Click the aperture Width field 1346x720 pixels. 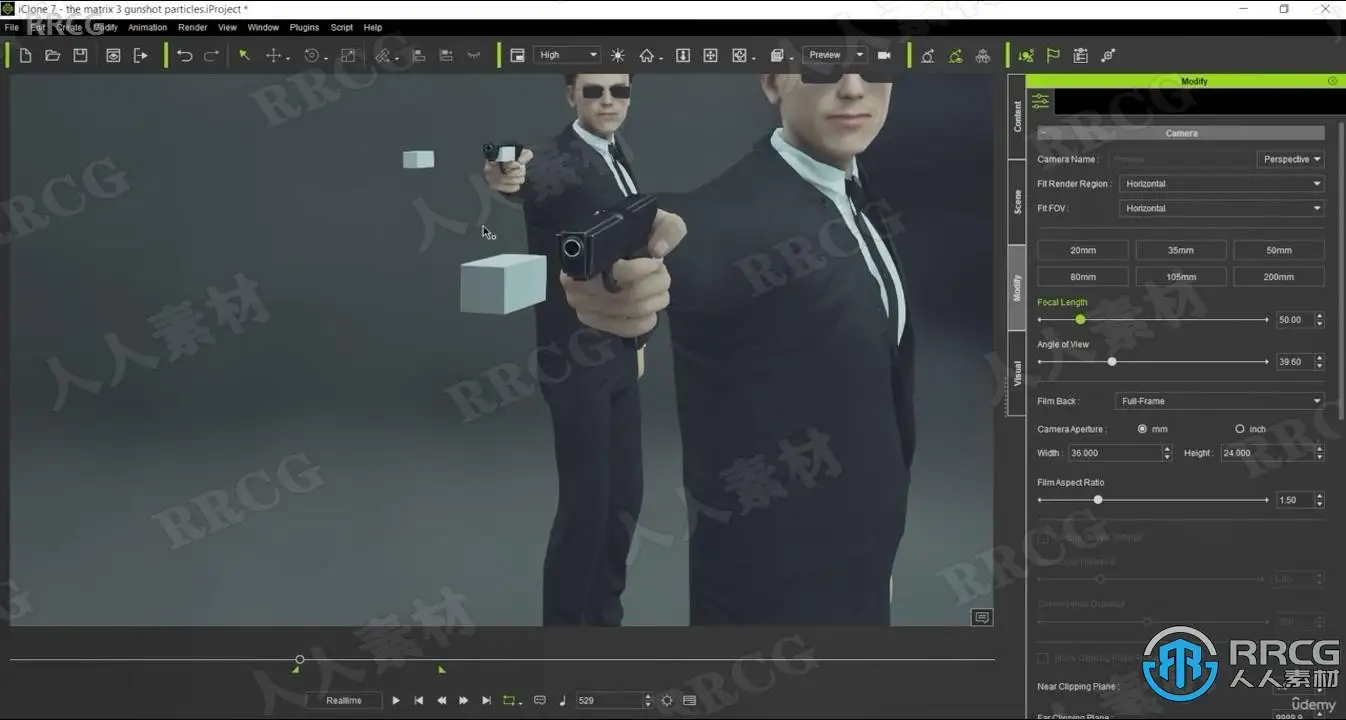coord(1113,453)
